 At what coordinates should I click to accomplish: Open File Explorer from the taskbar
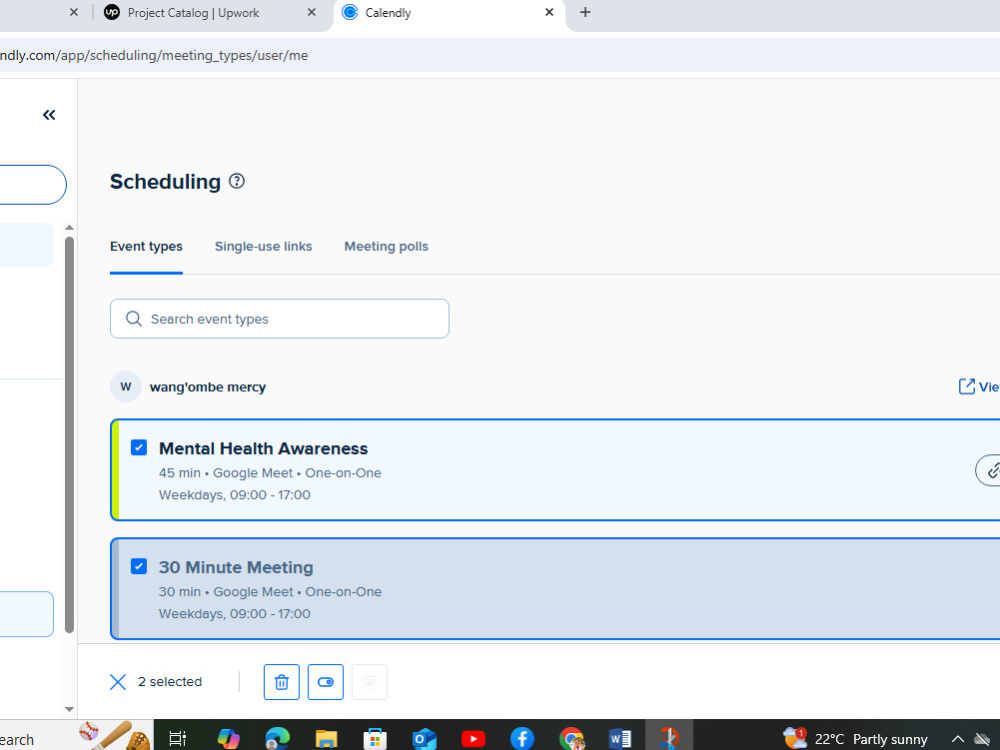[326, 739]
